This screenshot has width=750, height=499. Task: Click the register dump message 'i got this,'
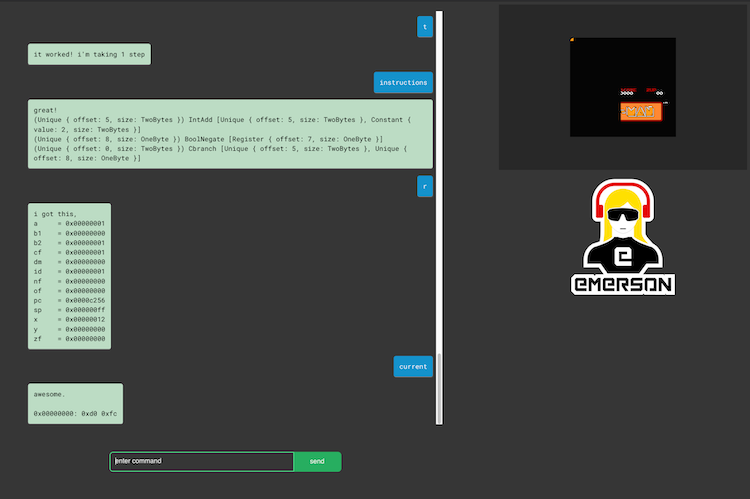pos(69,276)
